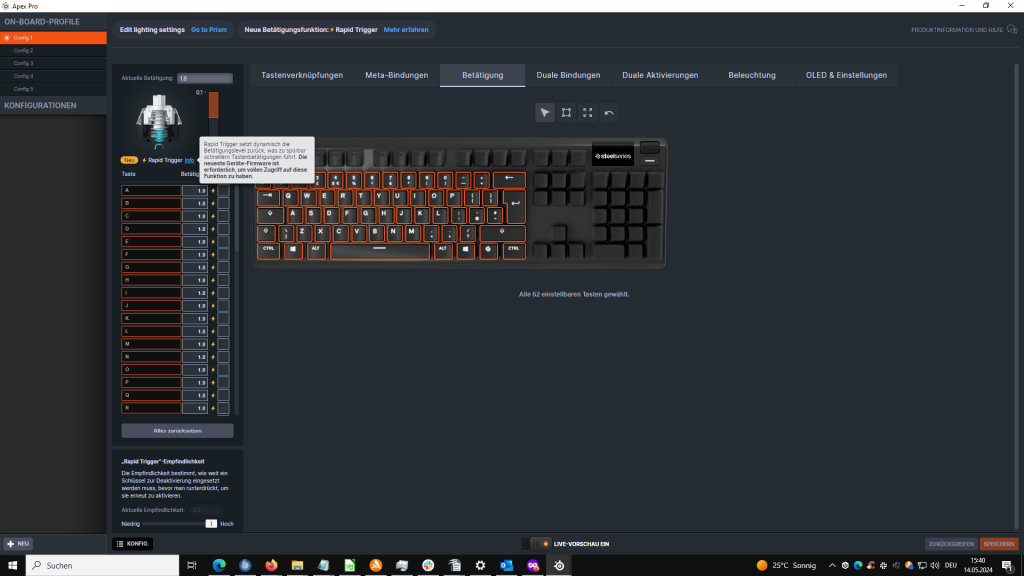The width and height of the screenshot is (1024, 576).
Task: Create new config with NEU button
Action: click(x=18, y=543)
